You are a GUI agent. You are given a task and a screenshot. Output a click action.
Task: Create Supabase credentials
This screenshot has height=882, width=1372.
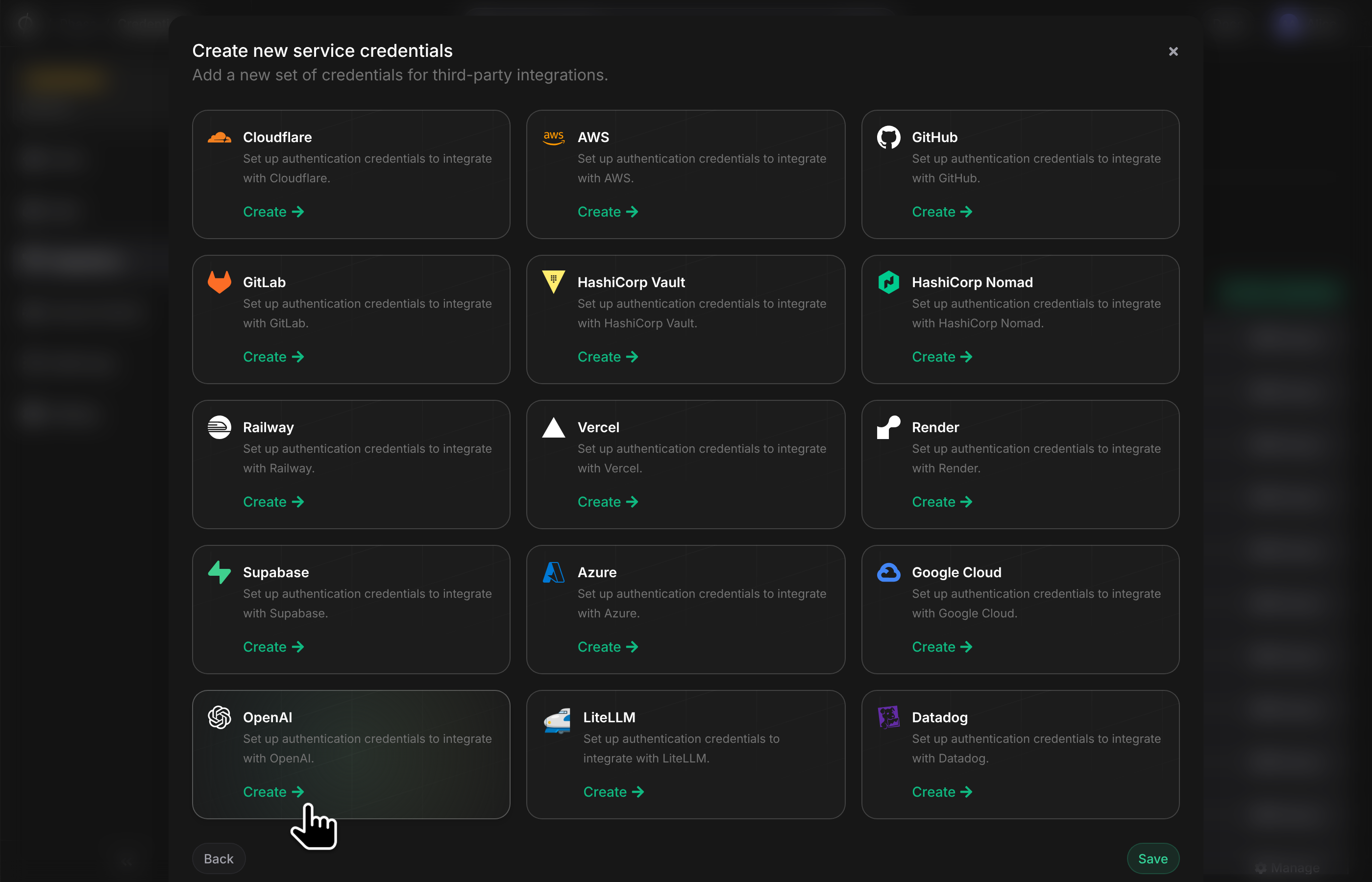pos(273,647)
